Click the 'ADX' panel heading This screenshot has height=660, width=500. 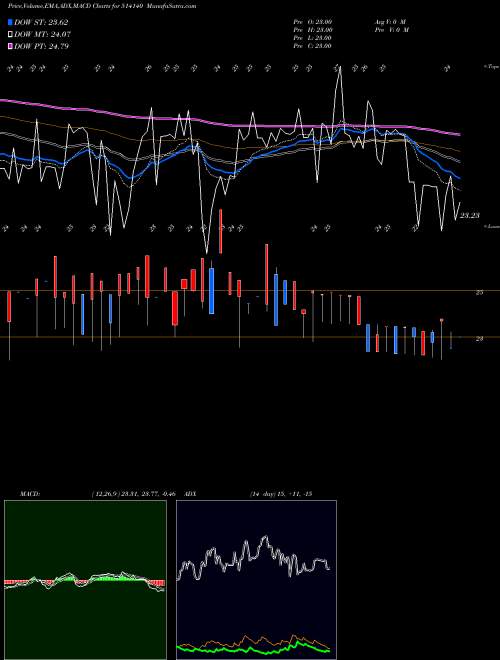(190, 494)
